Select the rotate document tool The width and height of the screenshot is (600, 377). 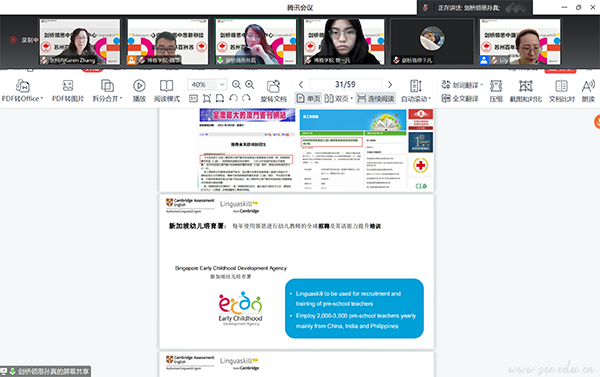coord(273,91)
